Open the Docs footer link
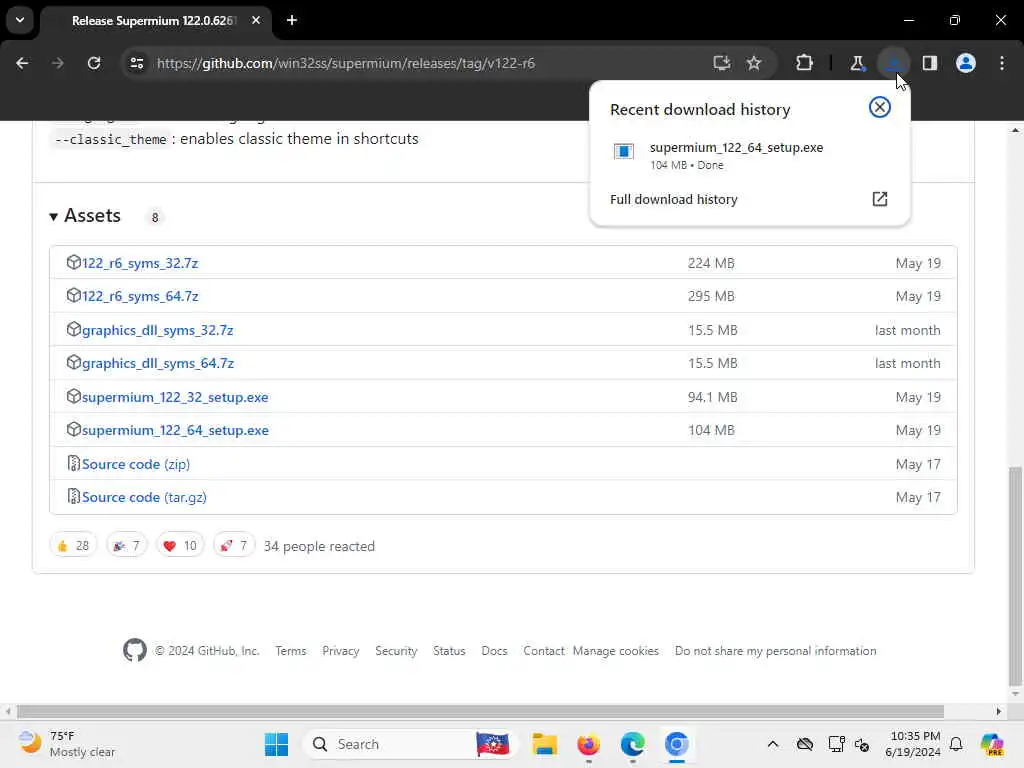The width and height of the screenshot is (1024, 768). pyautogui.click(x=494, y=651)
